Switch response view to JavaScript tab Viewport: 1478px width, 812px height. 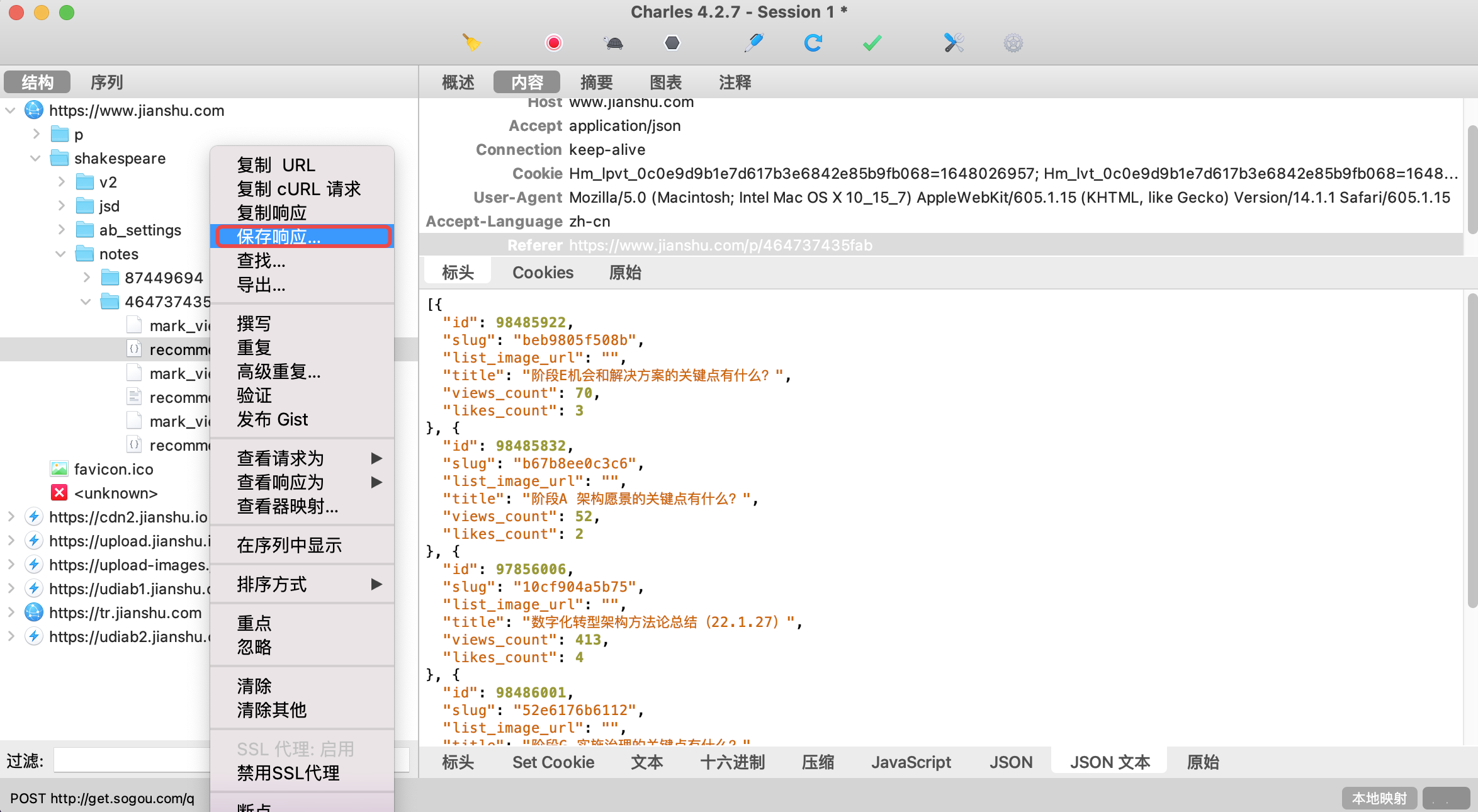point(911,762)
